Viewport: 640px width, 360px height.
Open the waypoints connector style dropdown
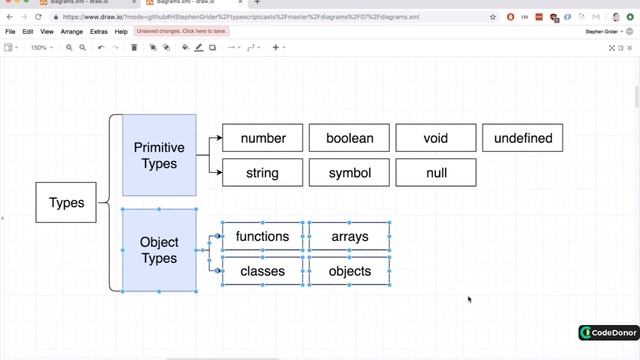[x=253, y=48]
